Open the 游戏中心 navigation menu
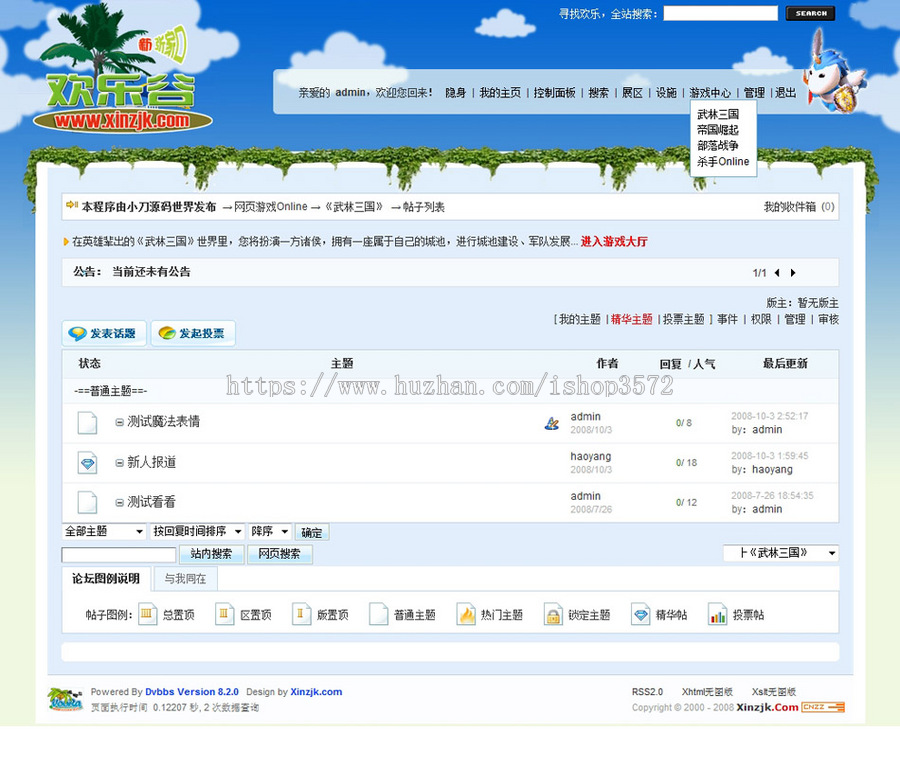Image resolution: width=900 pixels, height=767 pixels. click(x=710, y=92)
